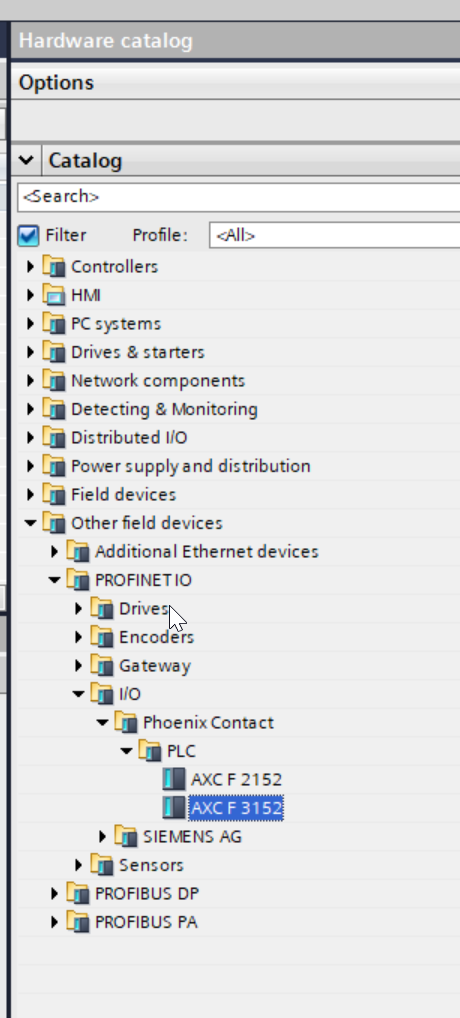Click the HMI folder icon

[54, 295]
